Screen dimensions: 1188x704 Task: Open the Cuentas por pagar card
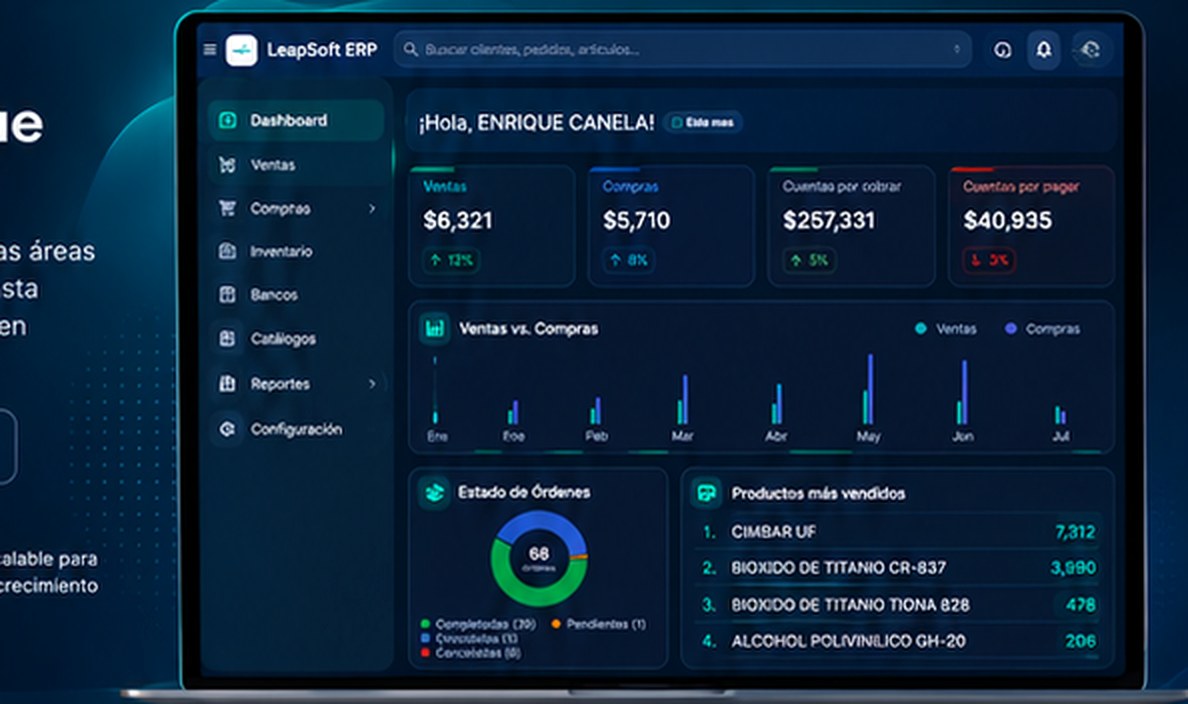pos(1031,226)
